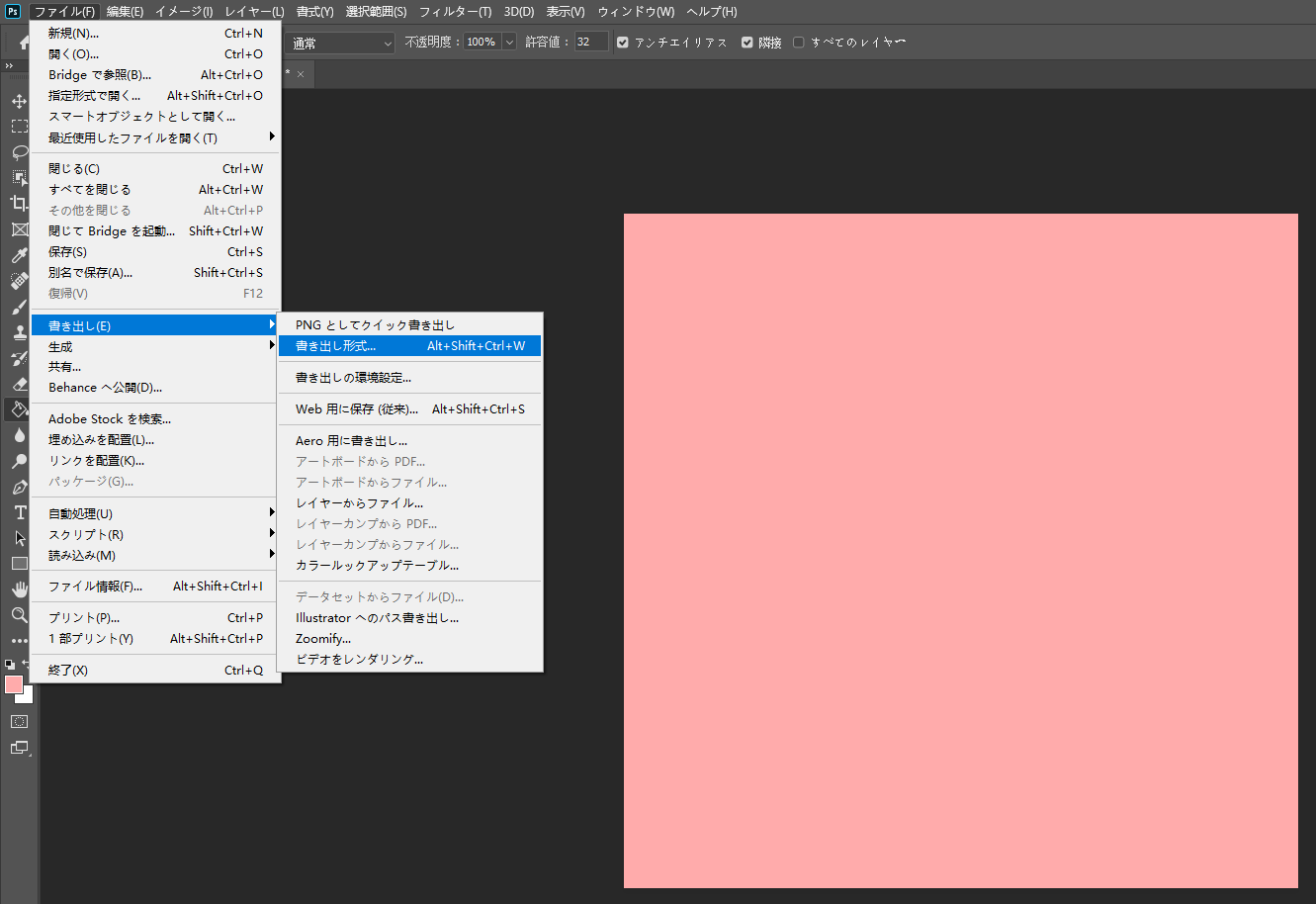
Task: Select the History Brush tool
Action: pos(19,358)
